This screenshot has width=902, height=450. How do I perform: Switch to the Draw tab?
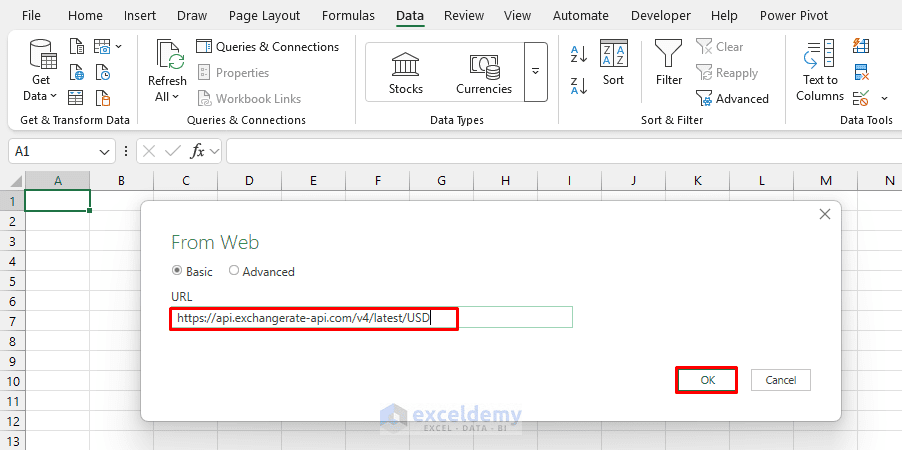[192, 16]
